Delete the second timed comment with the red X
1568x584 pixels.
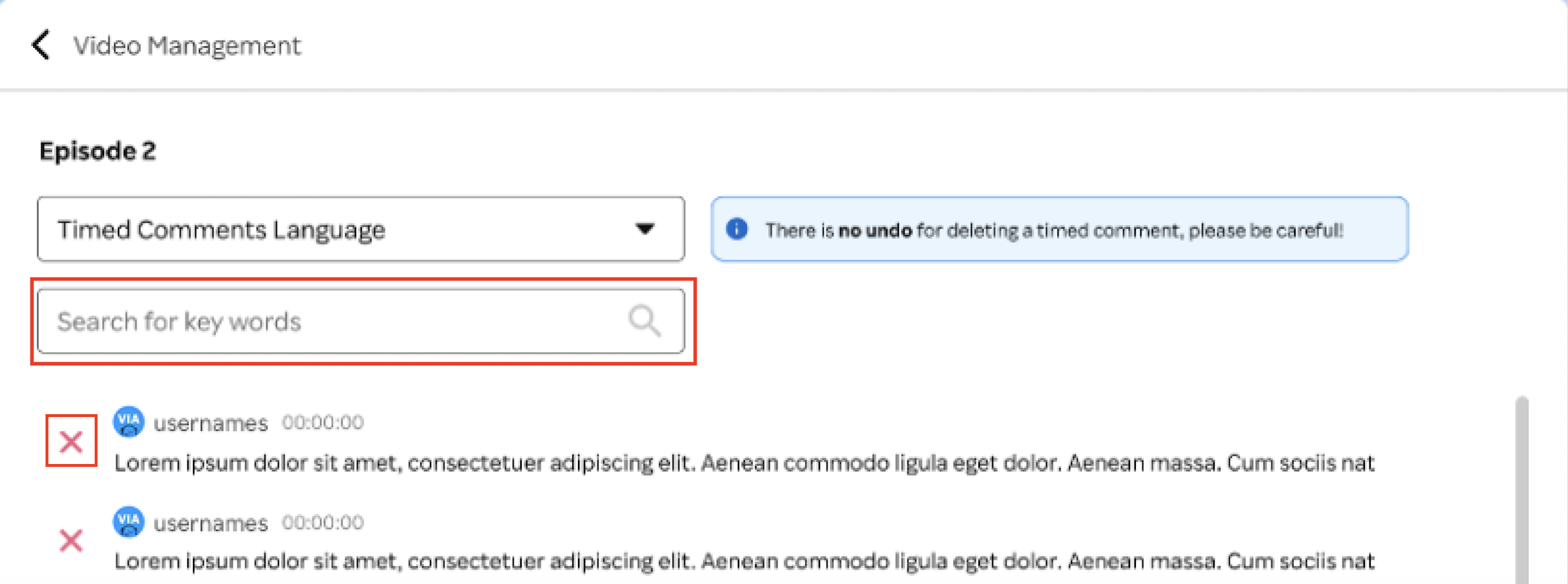(x=71, y=540)
